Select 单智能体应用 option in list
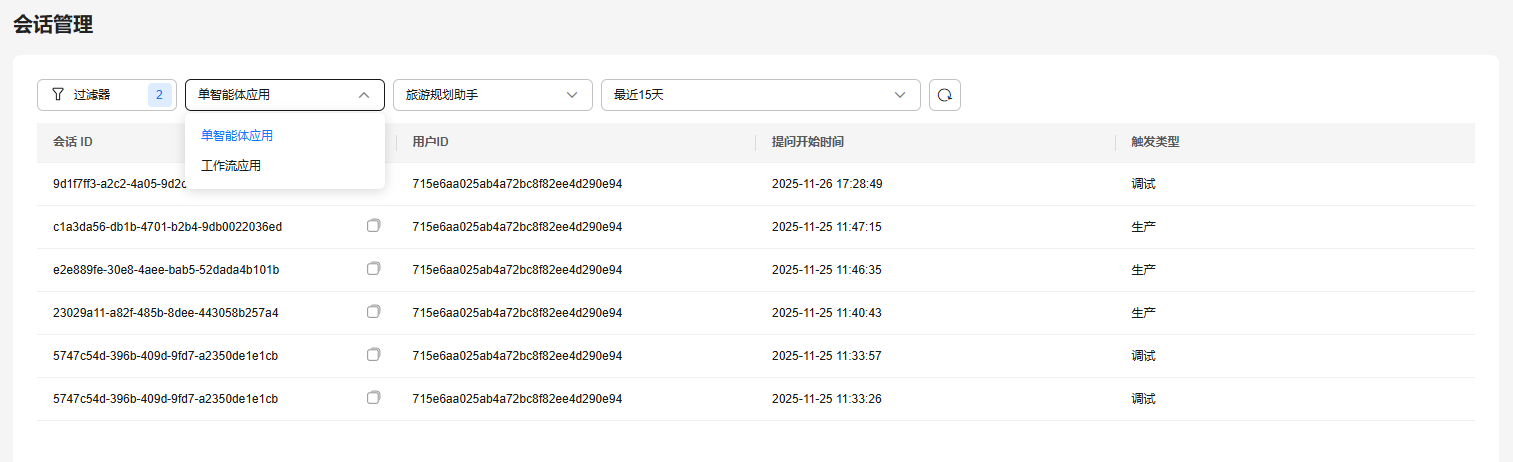The height and width of the screenshot is (462, 1513). tap(237, 136)
